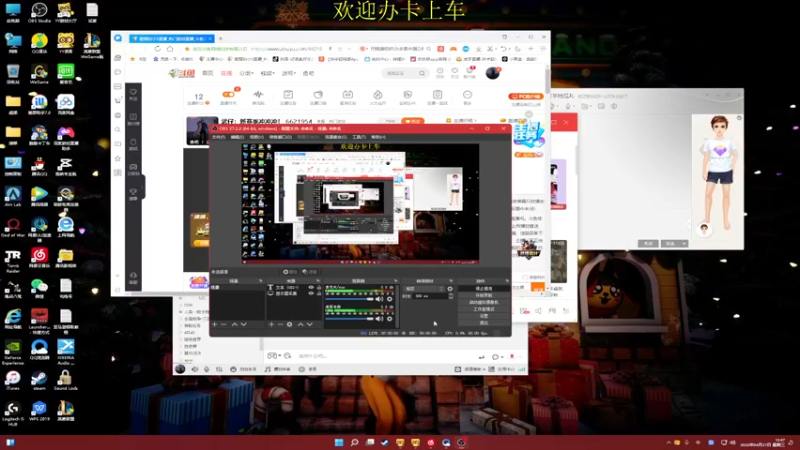The width and height of the screenshot is (800, 450).
Task: Open OBS Help menu (帮助)
Action: [379, 137]
